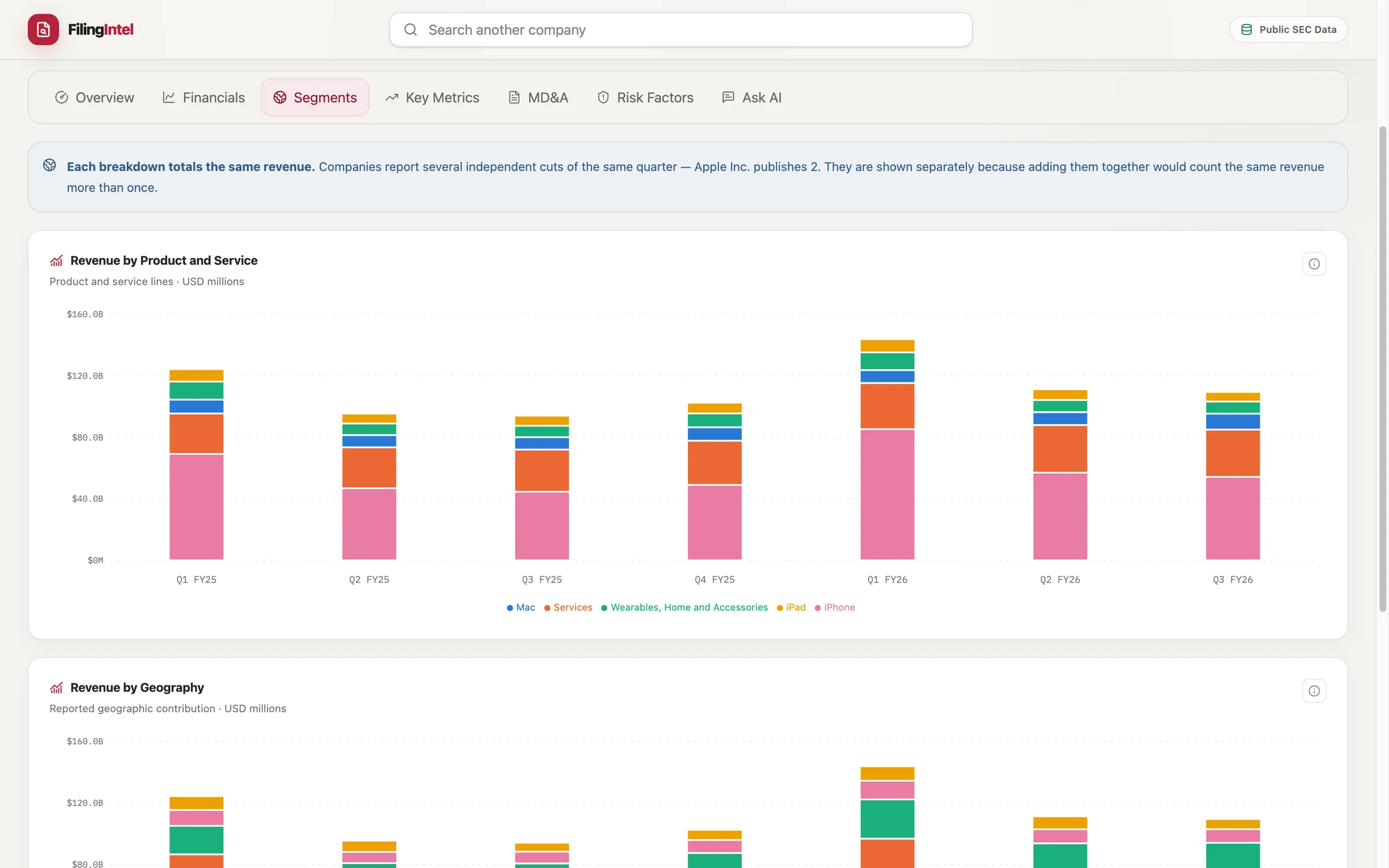The width and height of the screenshot is (1389, 868).
Task: Toggle the iPhone legend item
Action: click(835, 608)
